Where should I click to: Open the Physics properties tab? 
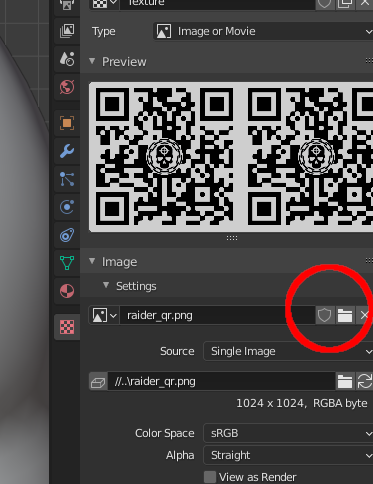67,207
